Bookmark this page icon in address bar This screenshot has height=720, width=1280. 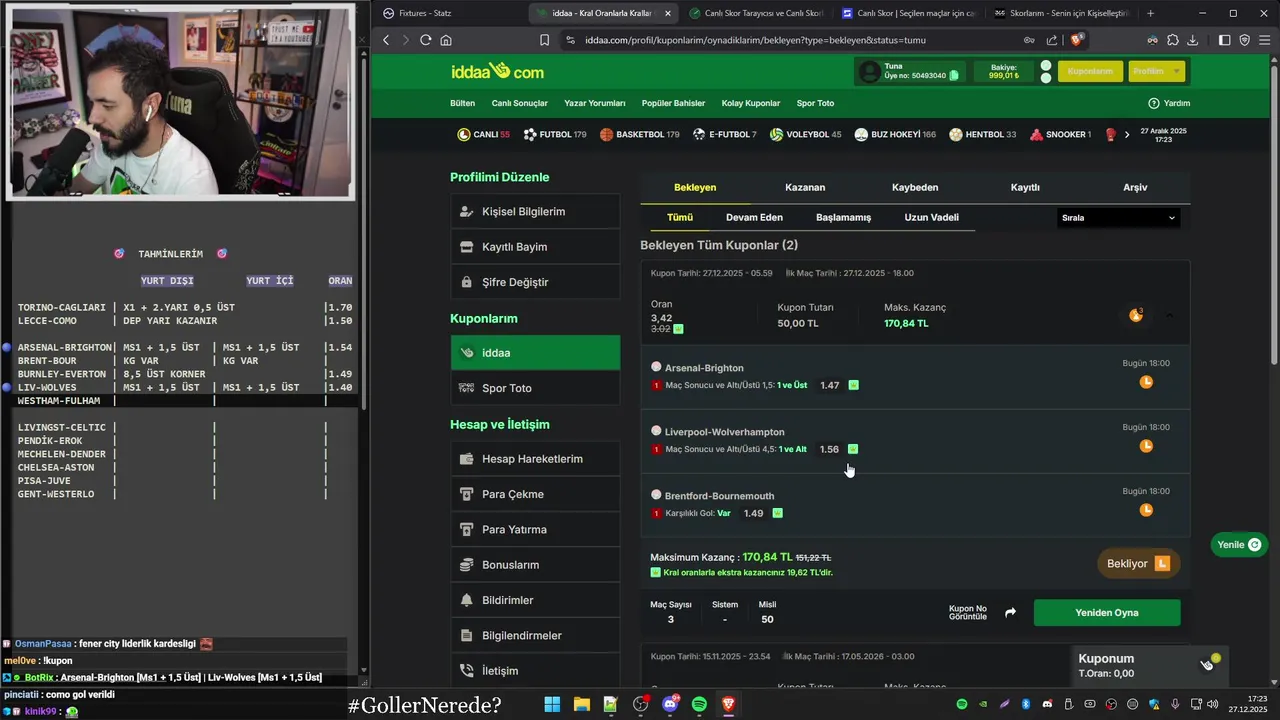pos(544,40)
